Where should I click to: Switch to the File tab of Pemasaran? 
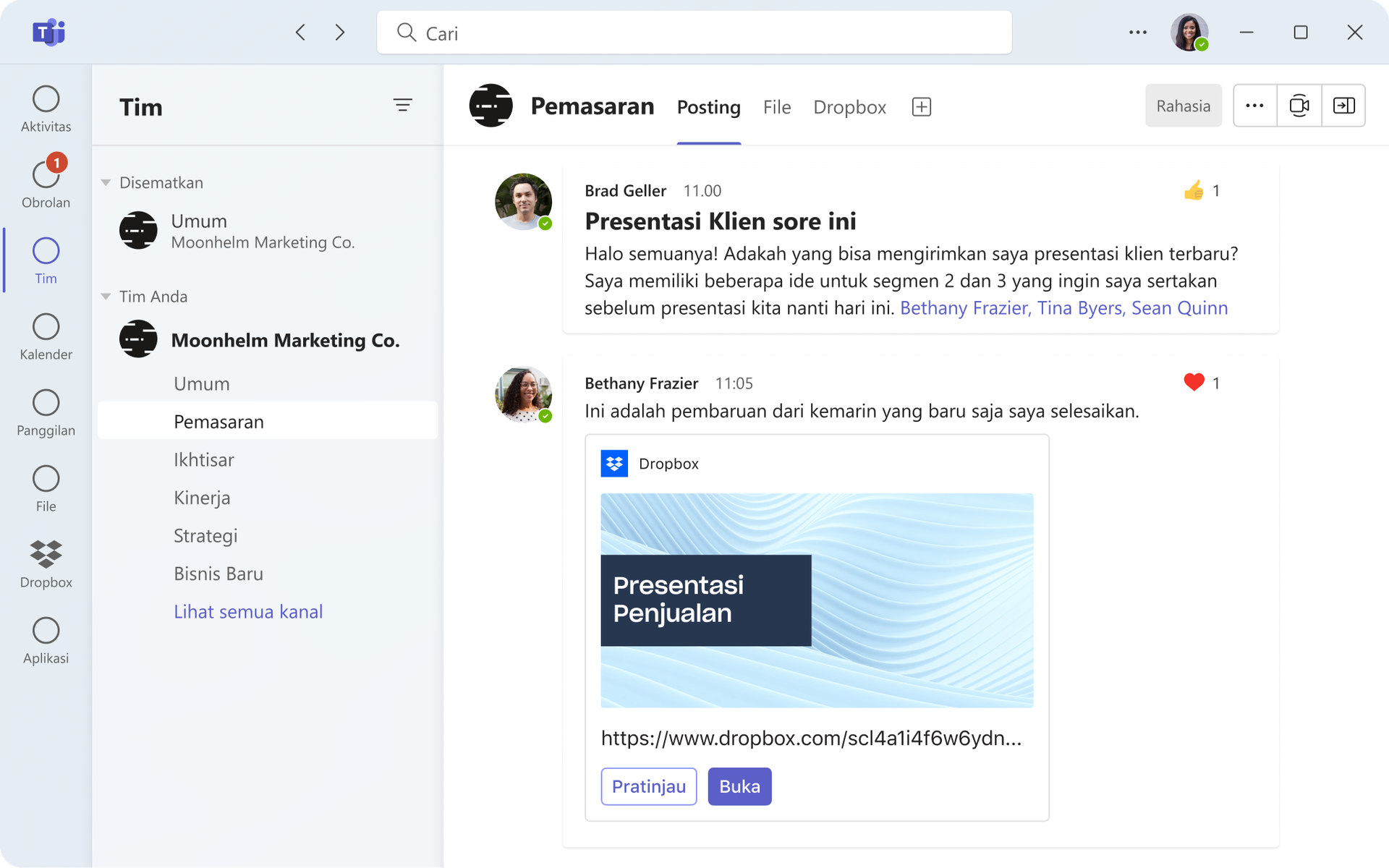point(776,106)
